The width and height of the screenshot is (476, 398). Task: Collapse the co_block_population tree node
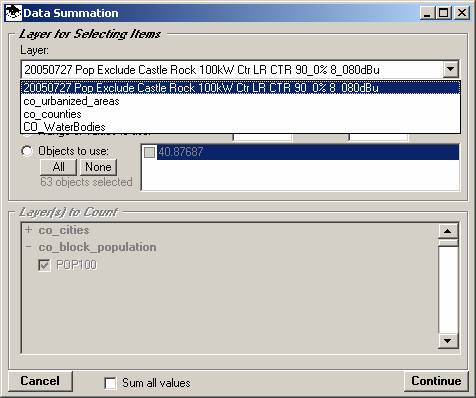coord(28,247)
